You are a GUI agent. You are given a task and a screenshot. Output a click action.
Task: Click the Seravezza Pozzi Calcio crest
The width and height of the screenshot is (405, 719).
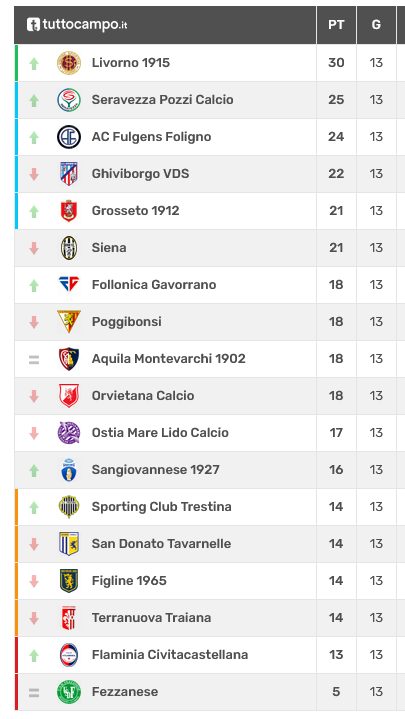[x=69, y=100]
